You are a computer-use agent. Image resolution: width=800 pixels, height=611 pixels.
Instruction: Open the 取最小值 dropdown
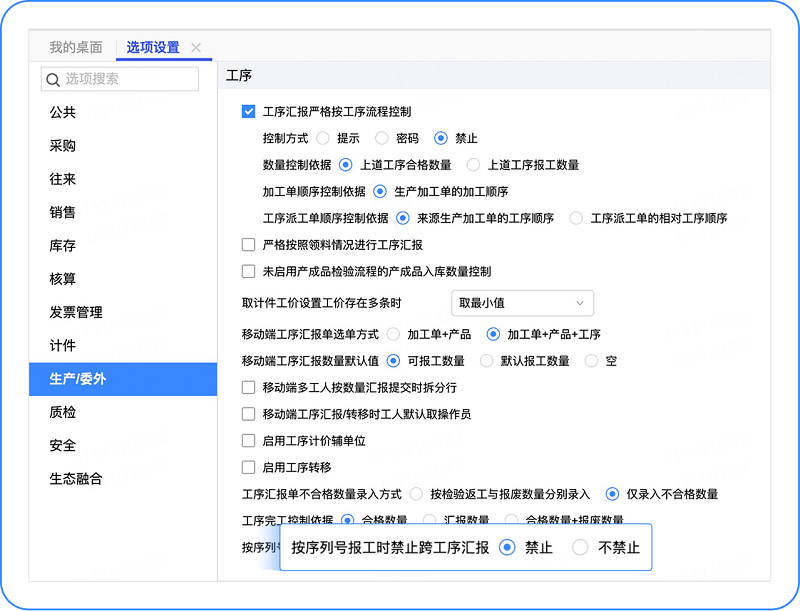(522, 303)
